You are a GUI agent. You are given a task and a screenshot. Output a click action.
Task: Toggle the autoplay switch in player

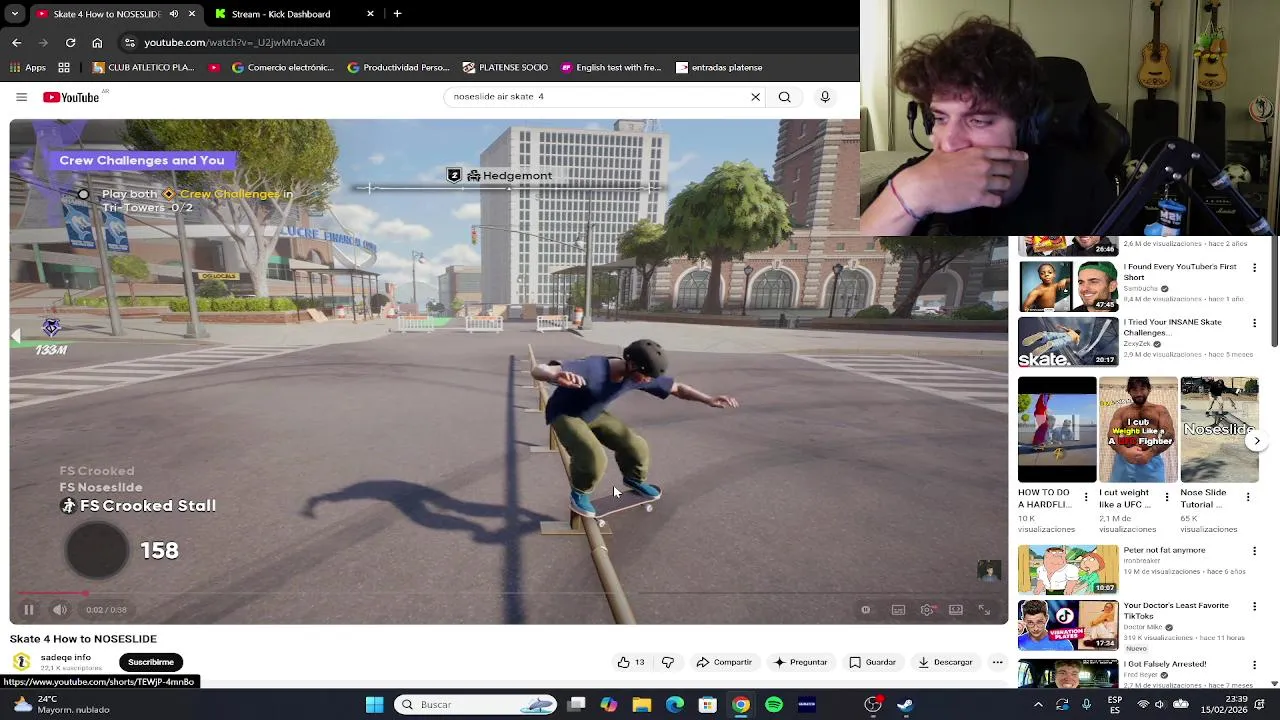[866, 609]
